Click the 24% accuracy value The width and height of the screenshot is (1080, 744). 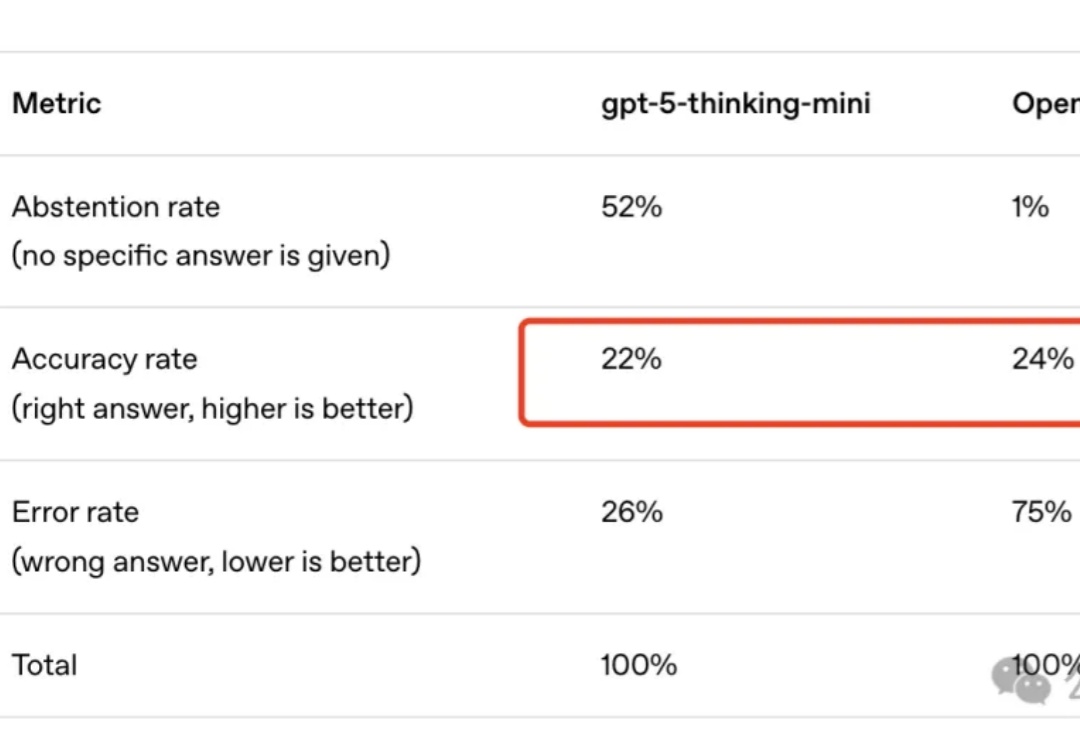click(x=1043, y=359)
